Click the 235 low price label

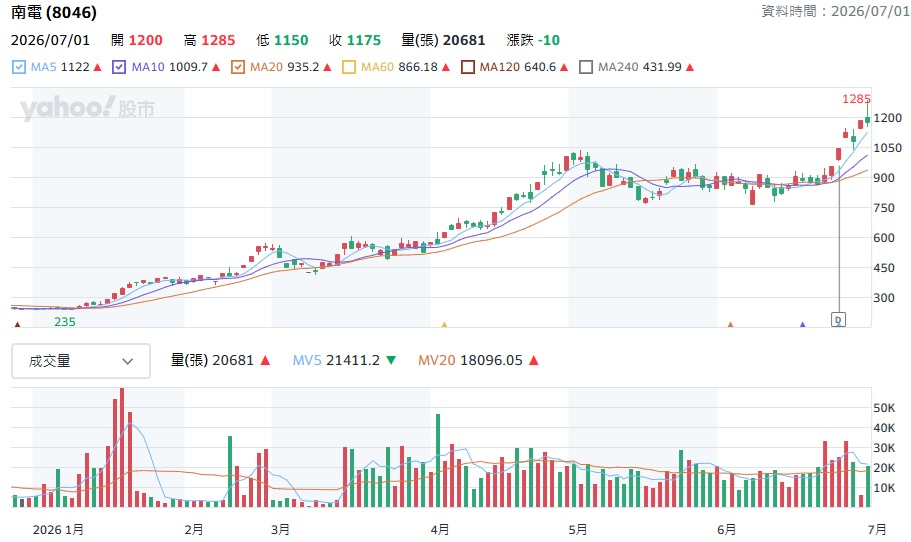point(65,322)
